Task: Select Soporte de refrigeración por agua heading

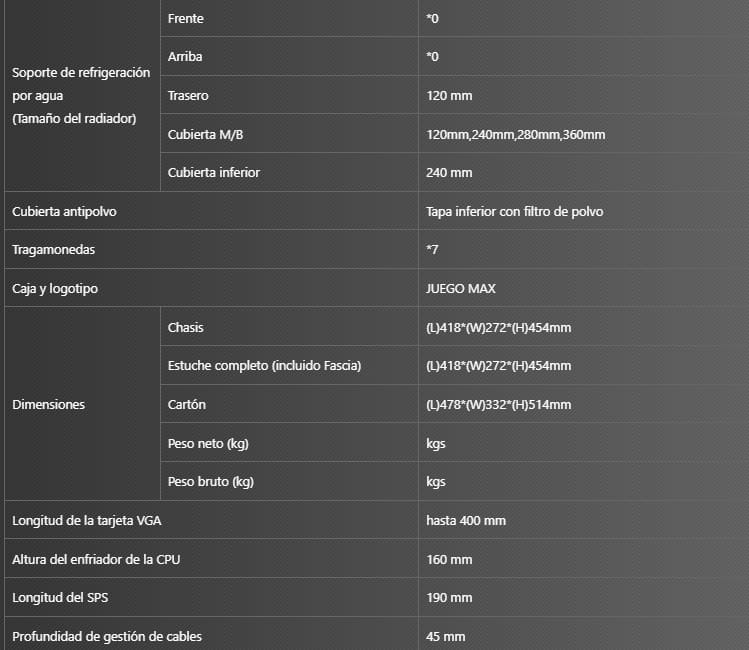Action: pos(81,96)
